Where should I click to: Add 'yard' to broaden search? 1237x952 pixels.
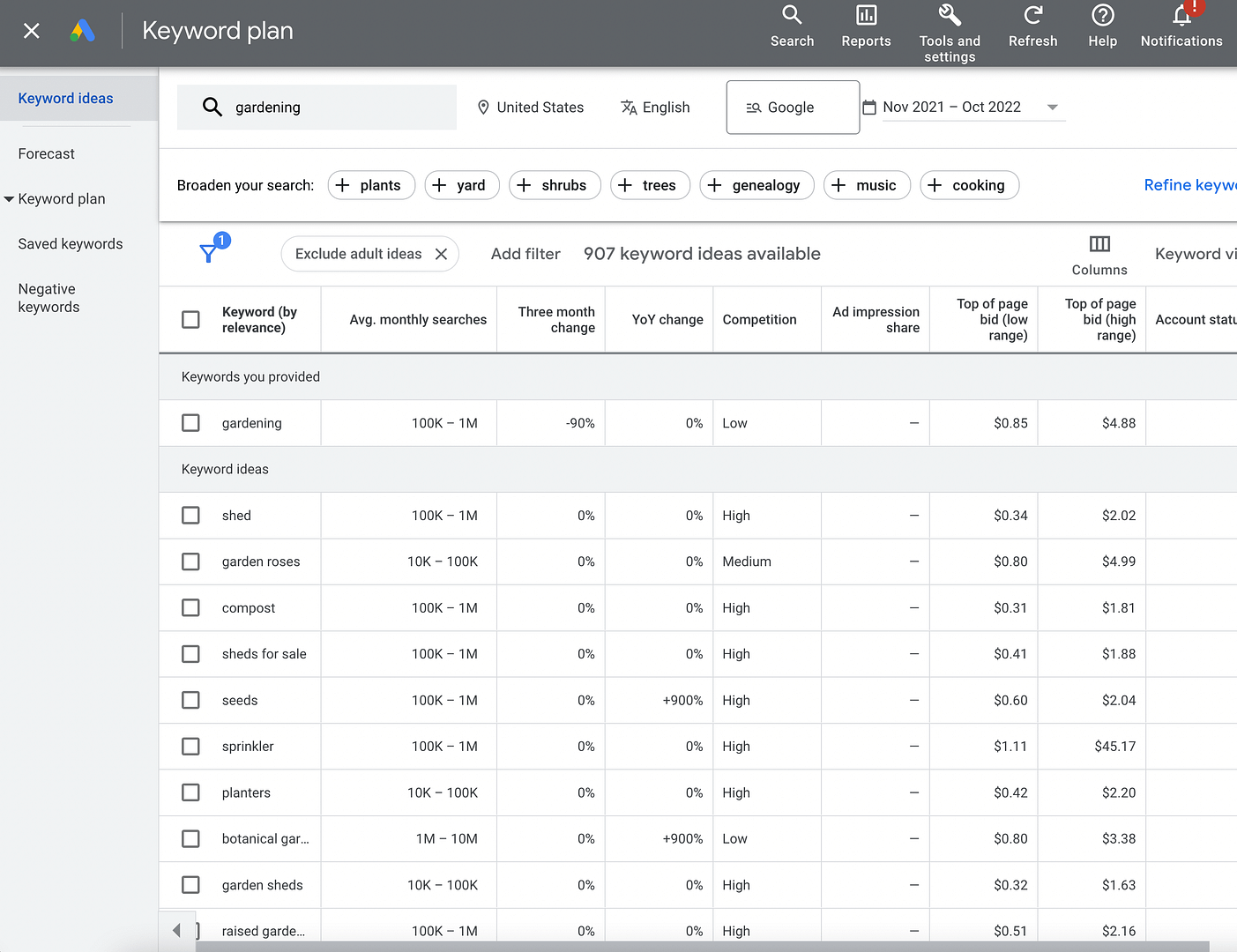(x=462, y=185)
